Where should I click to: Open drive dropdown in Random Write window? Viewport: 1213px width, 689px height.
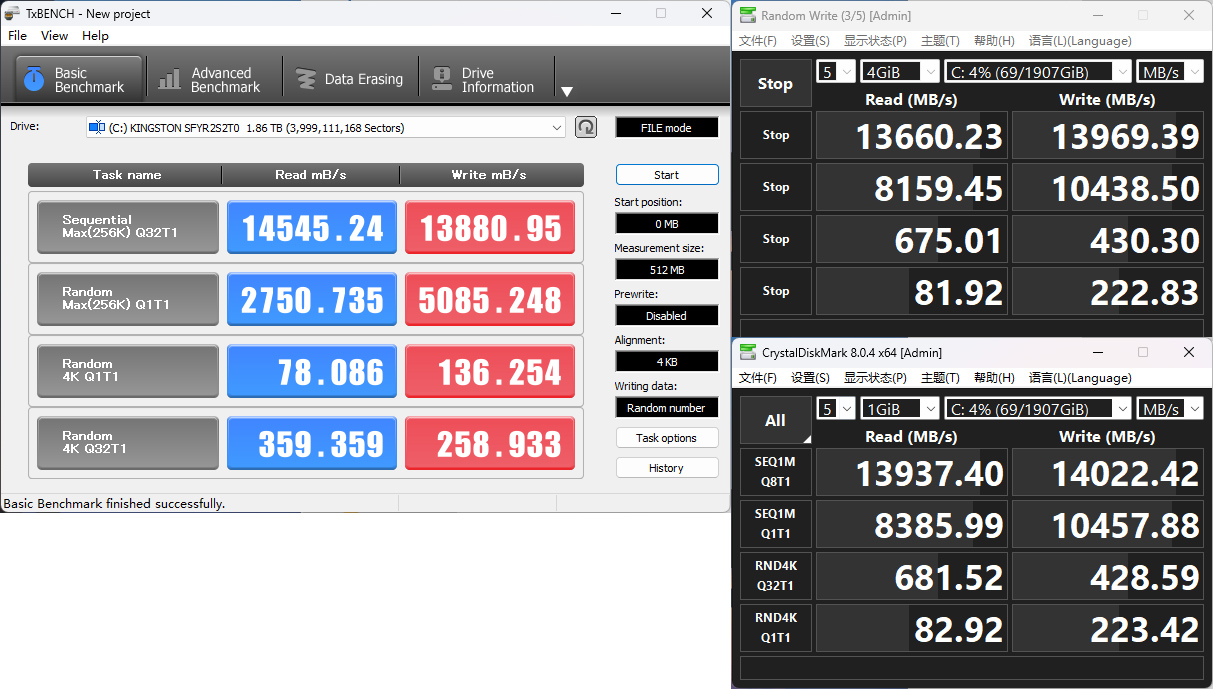1038,71
